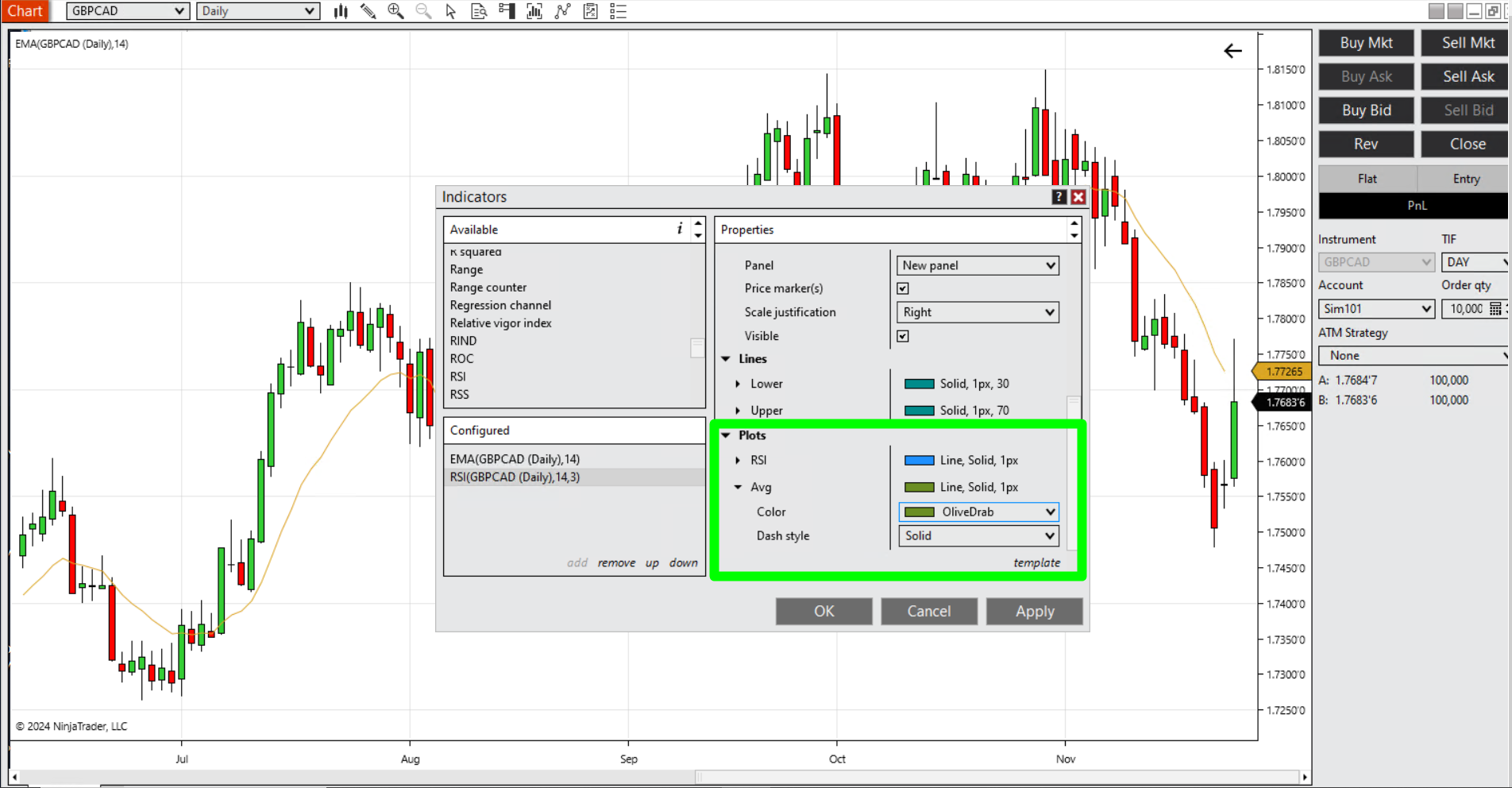Open the Scale justification dropdown
Viewport: 1512px width, 788px height.
978,312
